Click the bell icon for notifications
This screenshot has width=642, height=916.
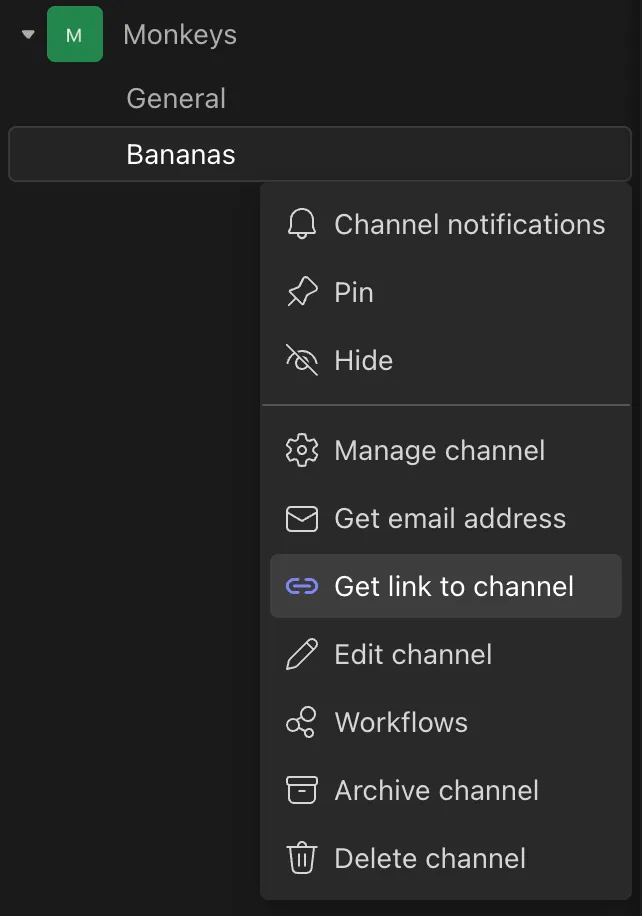click(x=302, y=224)
